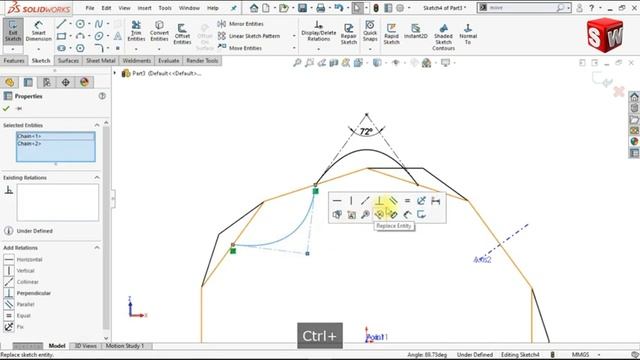This screenshot has width=640, height=360.
Task: Click Linear Sketch Pattern
Action: (x=249, y=36)
